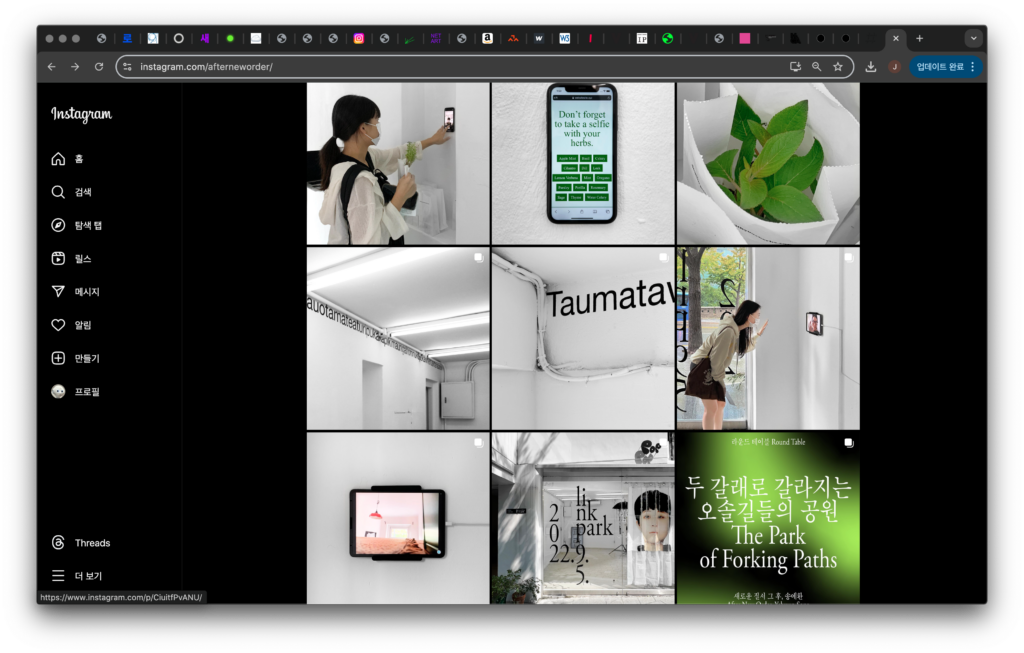Open the tab search dropdown chevron
The height and width of the screenshot is (653, 1024).
point(973,38)
